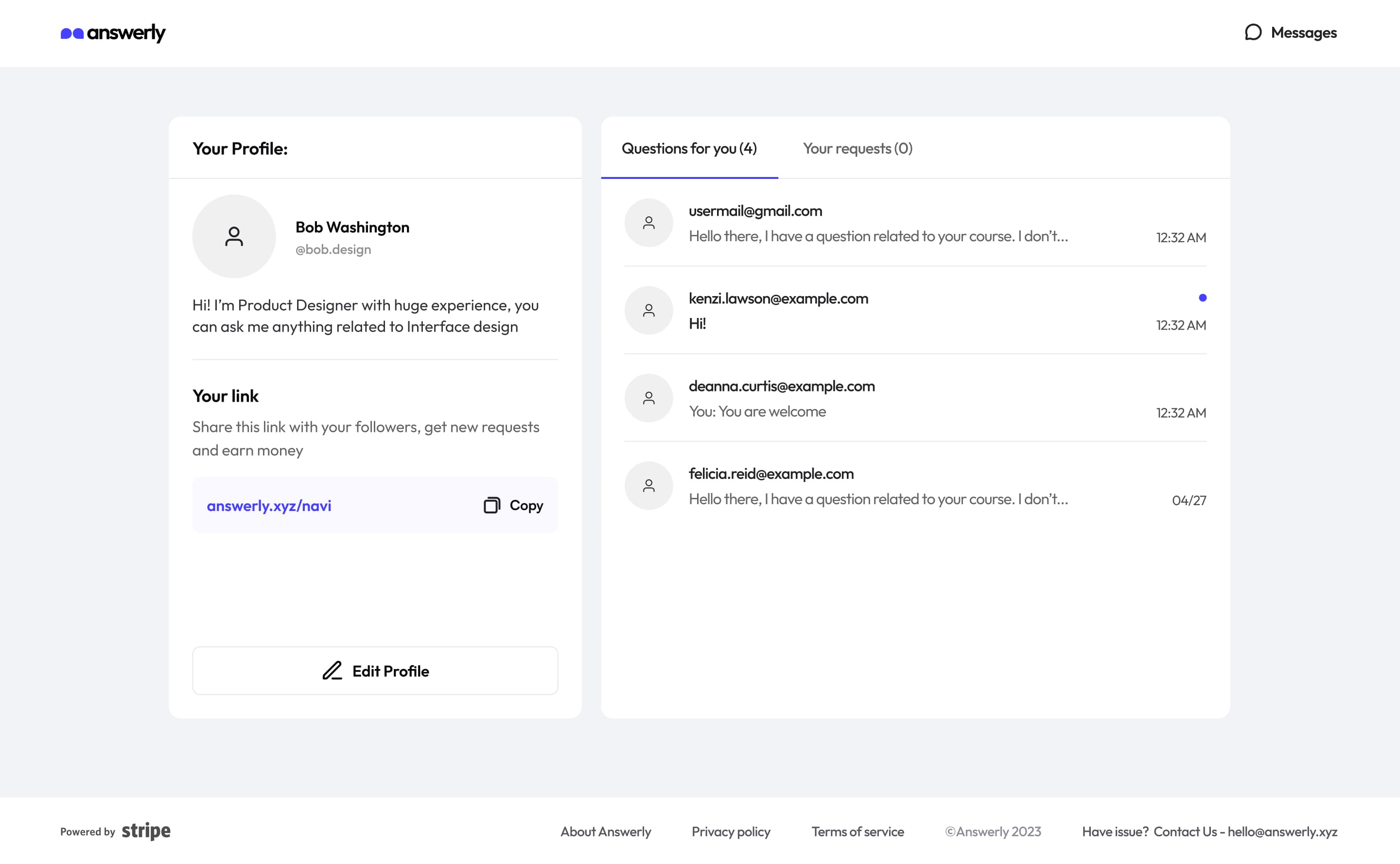The width and height of the screenshot is (1400, 864).
Task: Click the ©Answerly 2023 footer text
Action: pyautogui.click(x=993, y=831)
